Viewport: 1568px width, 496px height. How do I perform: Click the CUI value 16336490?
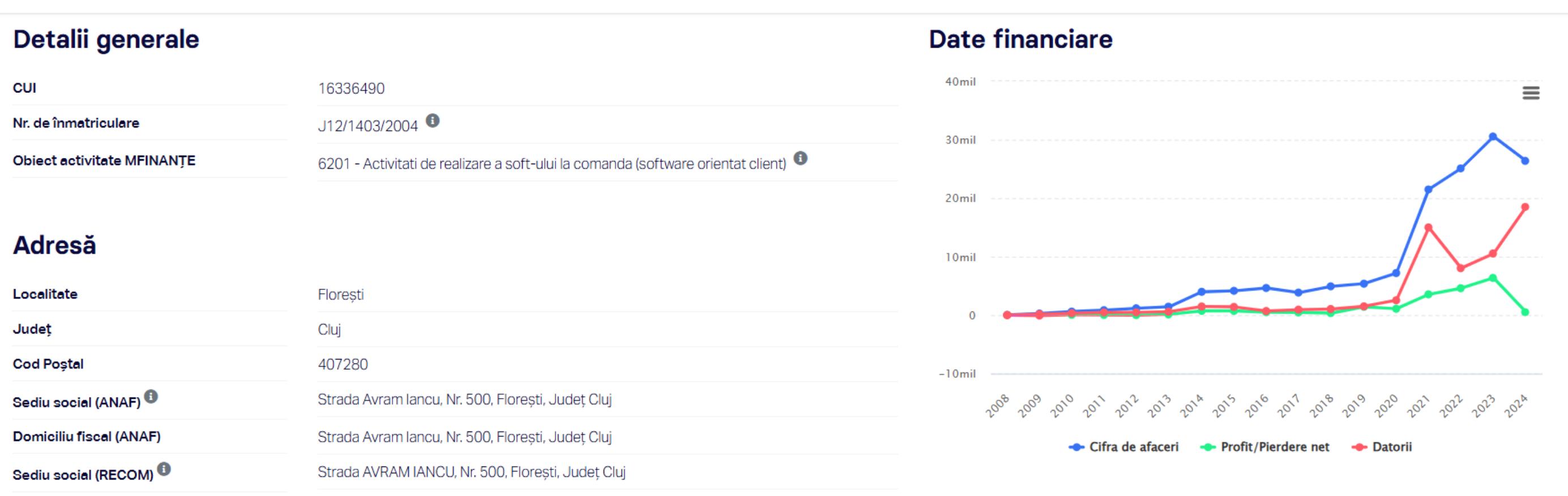coord(351,89)
